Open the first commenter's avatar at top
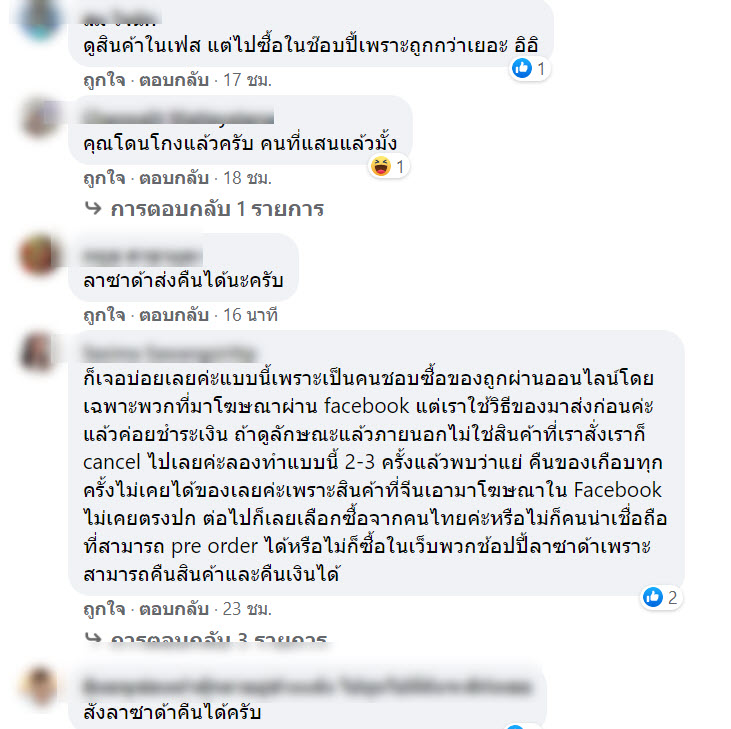The width and height of the screenshot is (731, 729). (x=40, y=19)
